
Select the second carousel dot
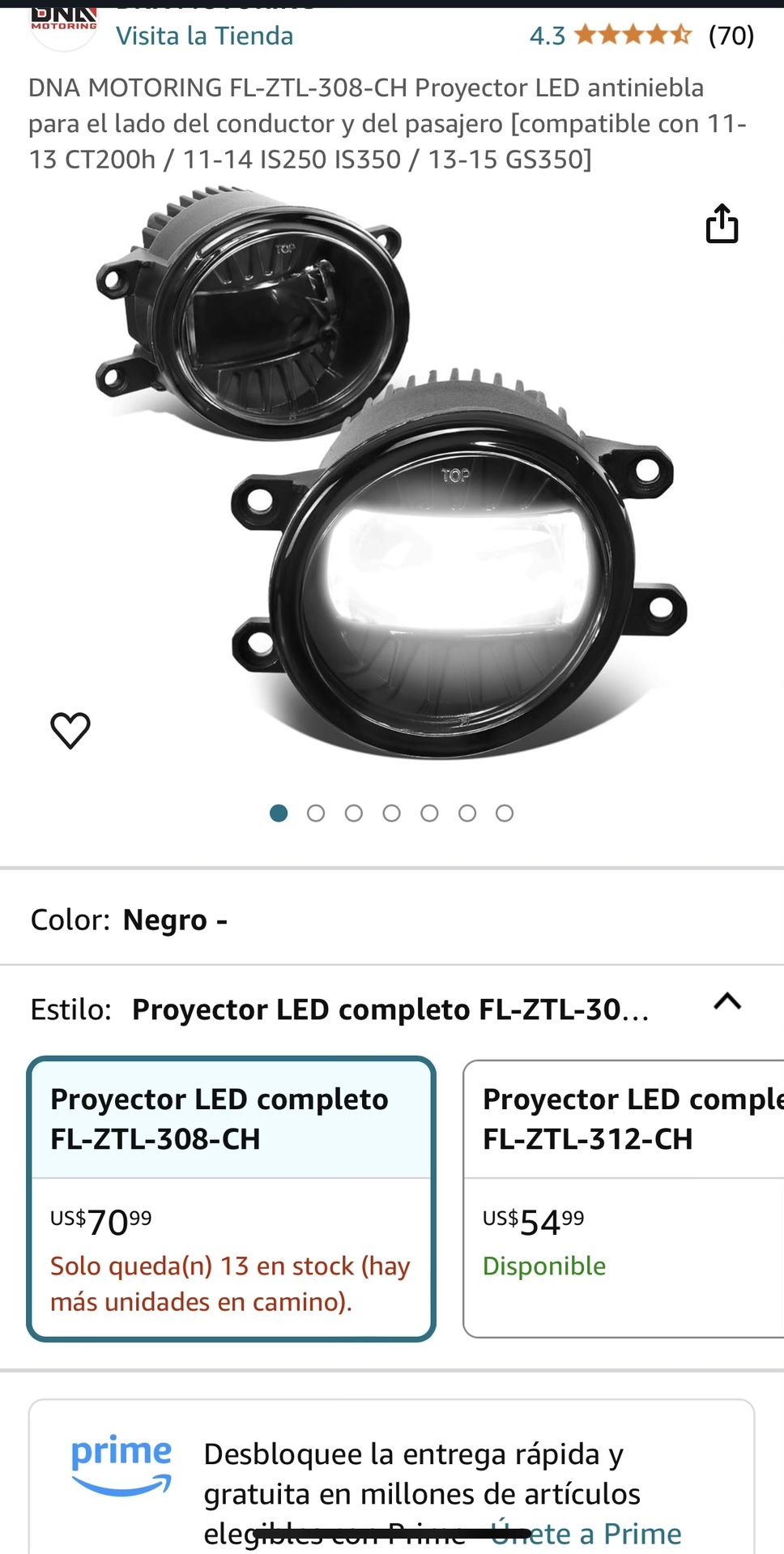317,813
